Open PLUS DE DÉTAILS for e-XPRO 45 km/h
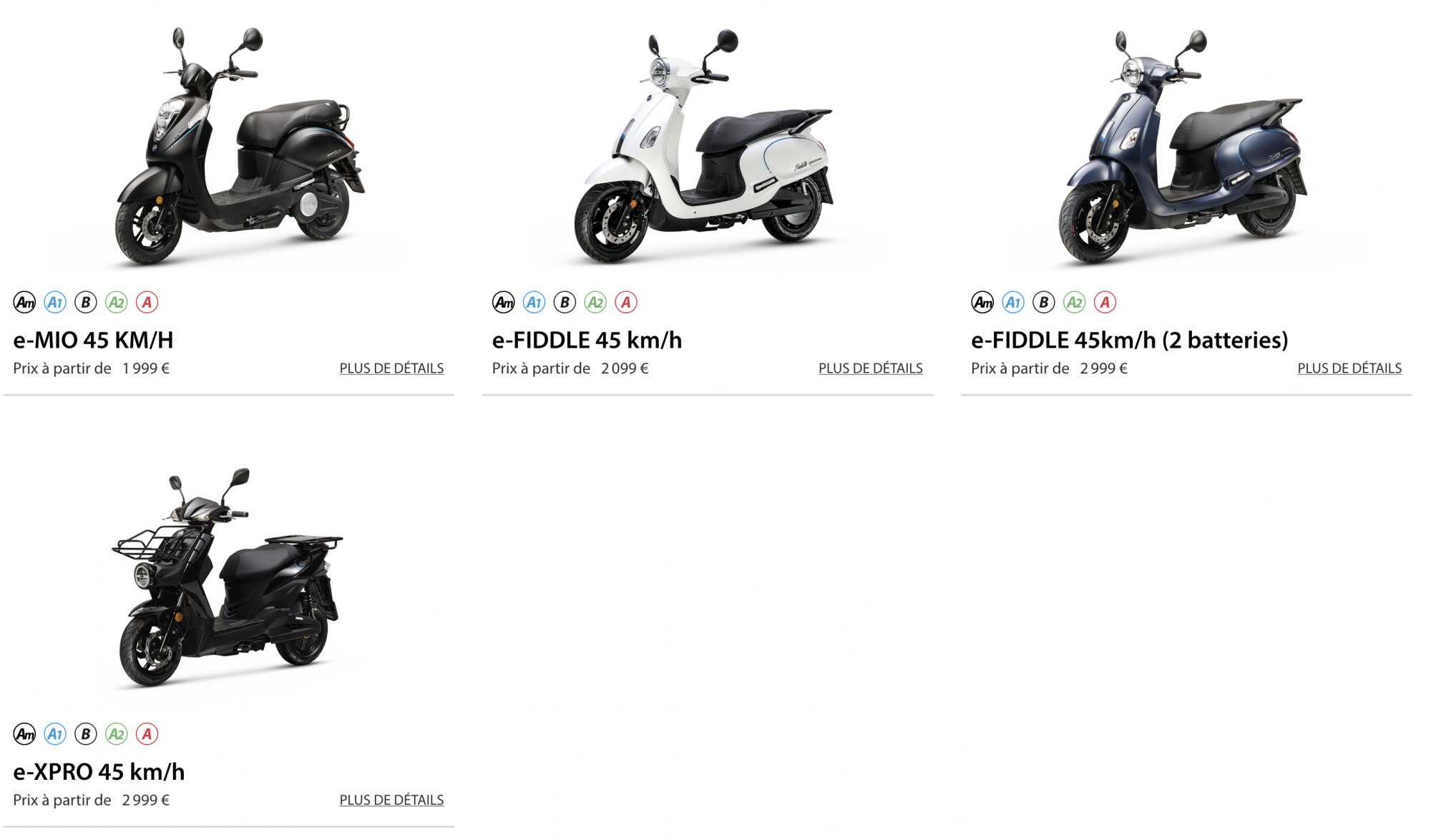This screenshot has width=1431, height=840. 391,800
